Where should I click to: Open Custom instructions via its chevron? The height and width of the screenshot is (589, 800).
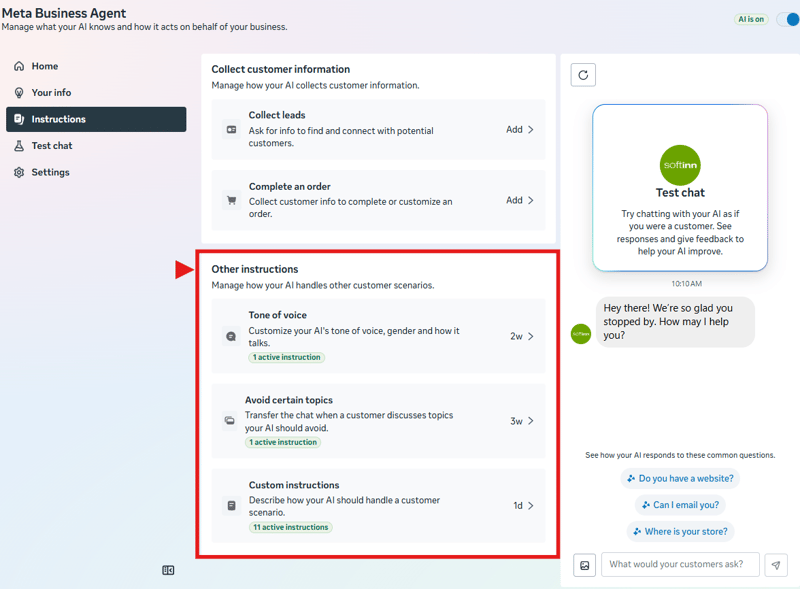point(531,505)
